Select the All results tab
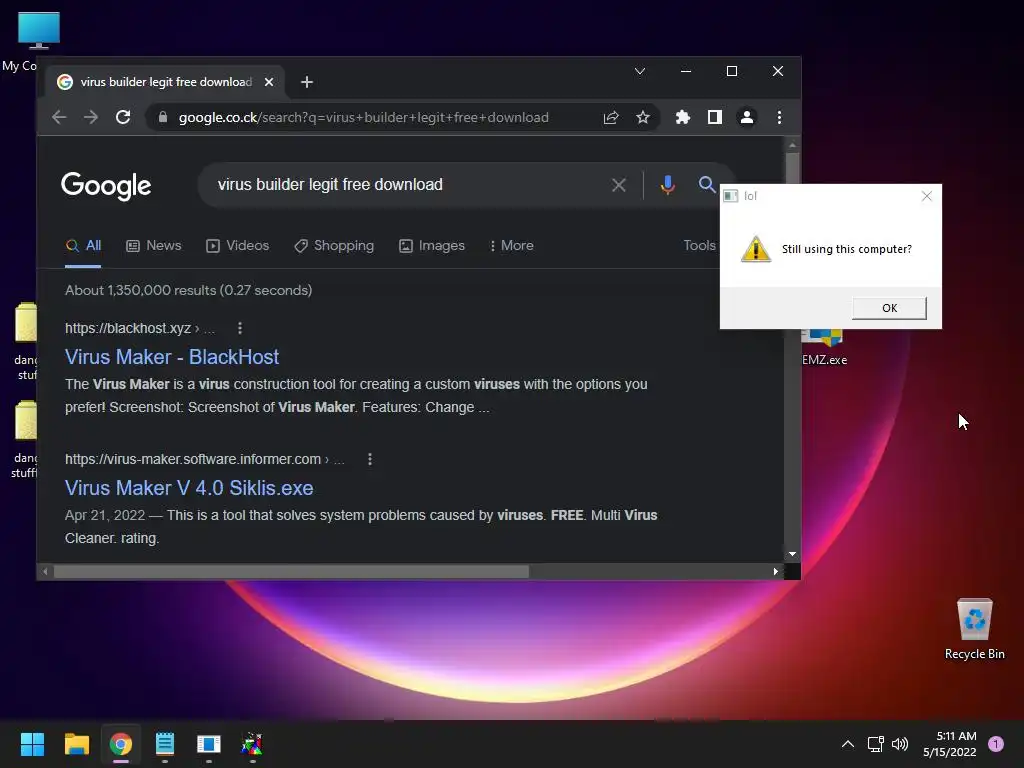 [83, 246]
